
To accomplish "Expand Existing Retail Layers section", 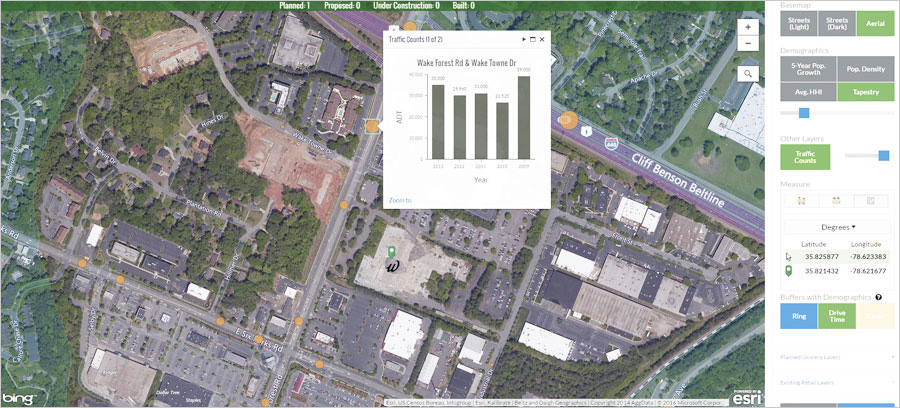I will (x=837, y=382).
